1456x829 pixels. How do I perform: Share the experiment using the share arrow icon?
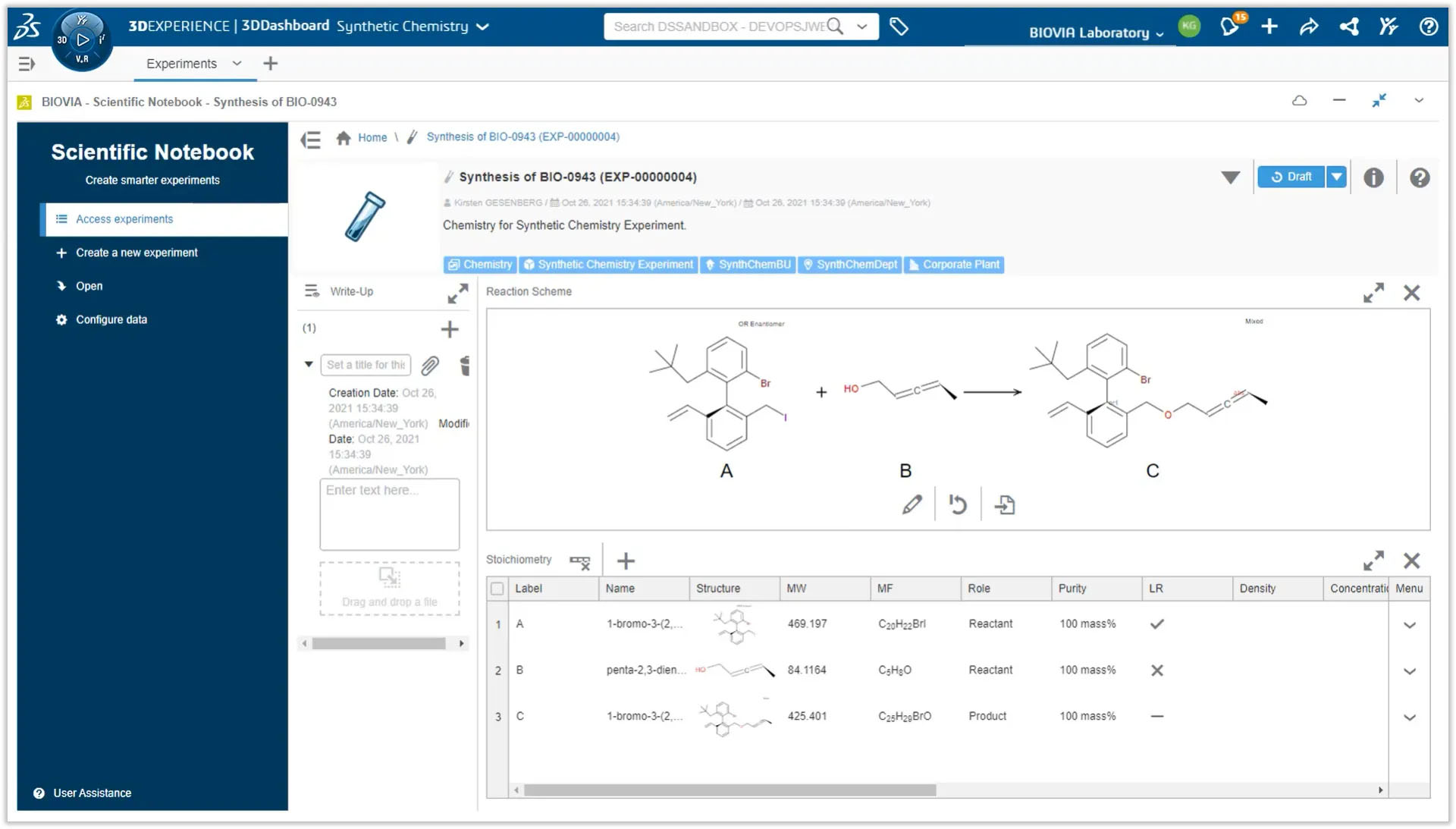coord(1309,26)
